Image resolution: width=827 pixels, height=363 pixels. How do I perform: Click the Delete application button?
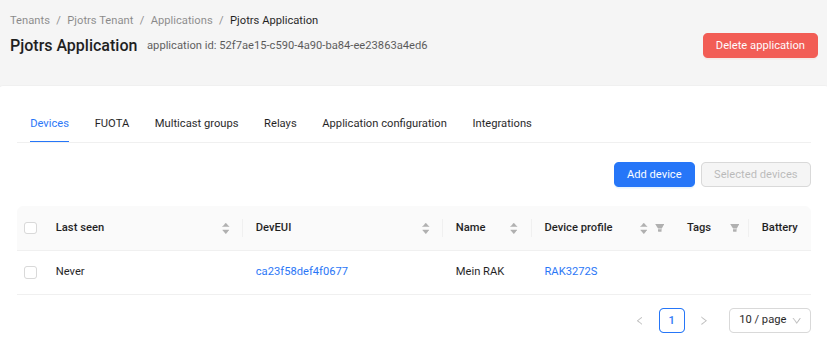pos(760,45)
